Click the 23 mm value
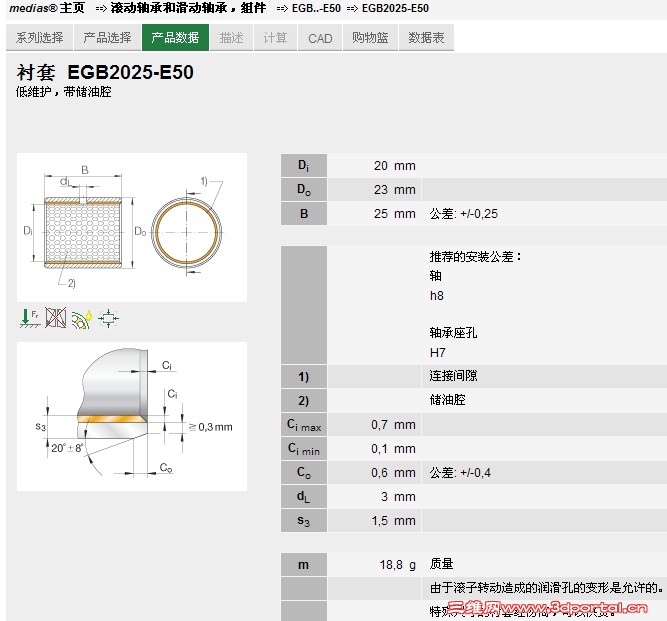Screen dimensions: 667x621 pos(395,189)
